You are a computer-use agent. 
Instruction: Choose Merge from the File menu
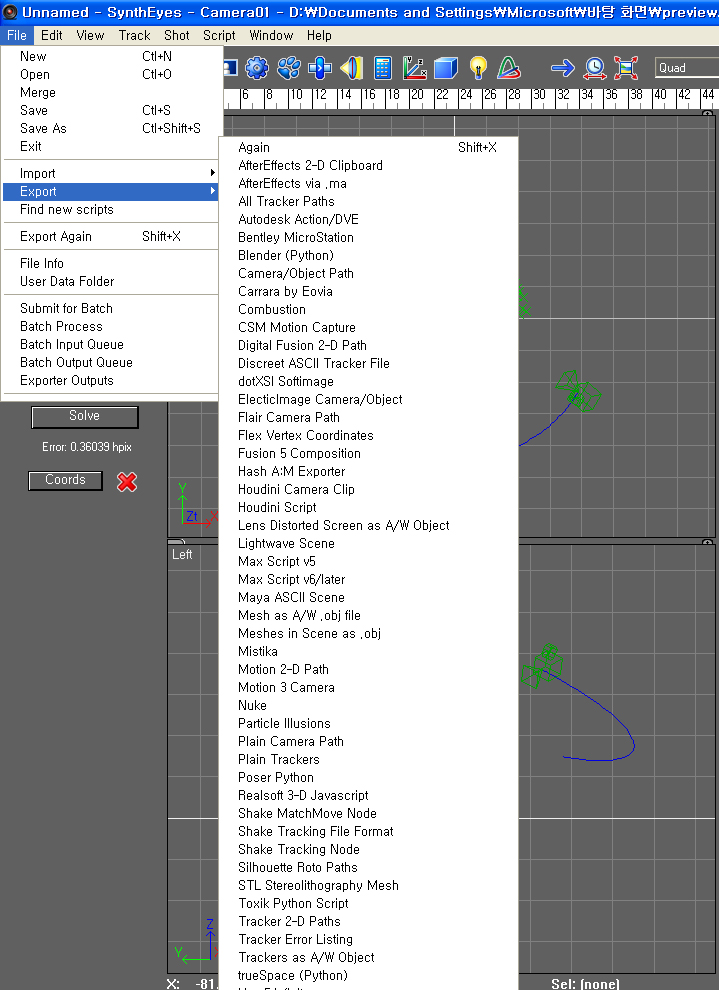[110, 92]
